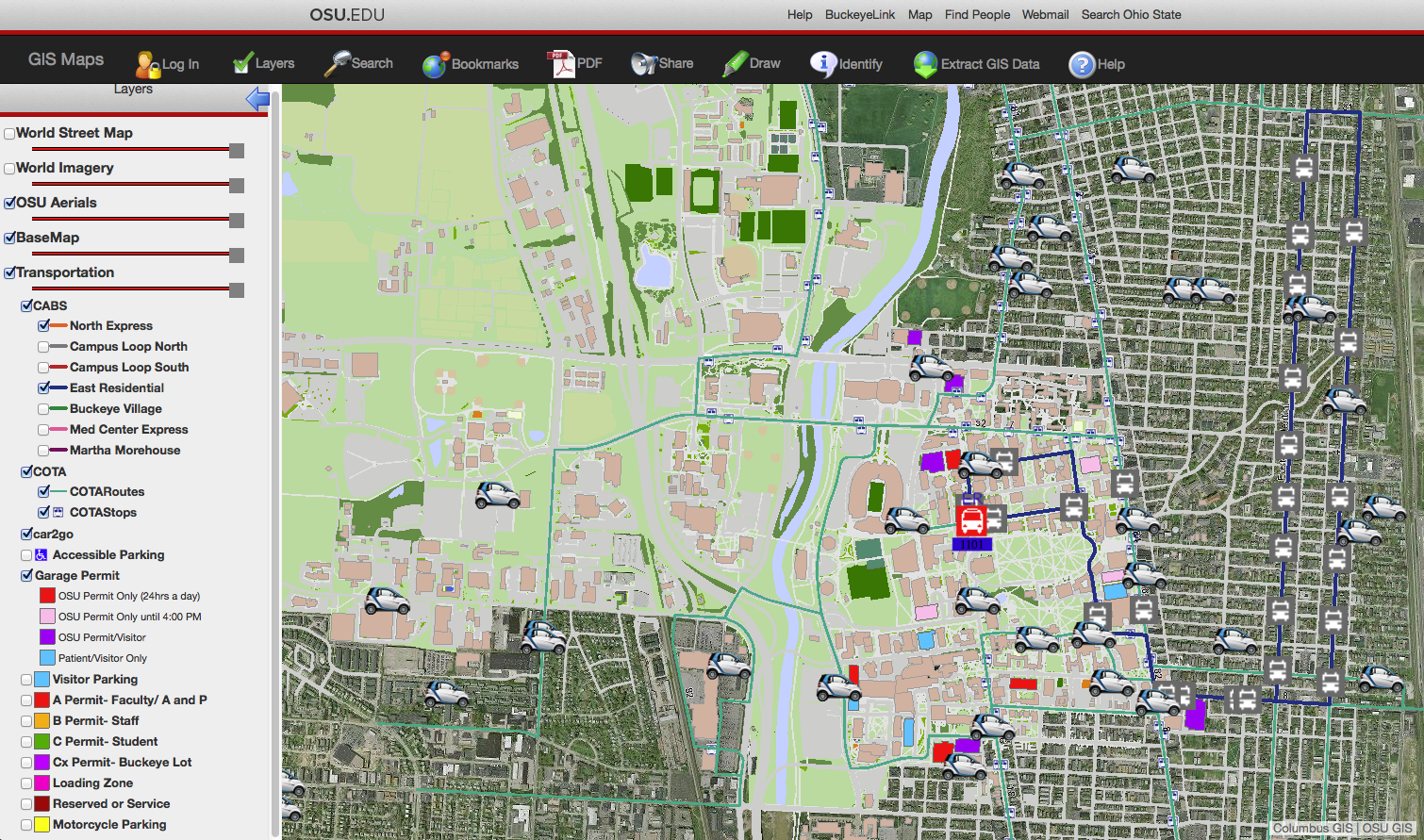This screenshot has width=1424, height=840.
Task: Enable the Motorcycle Parking layer
Action: 26,825
